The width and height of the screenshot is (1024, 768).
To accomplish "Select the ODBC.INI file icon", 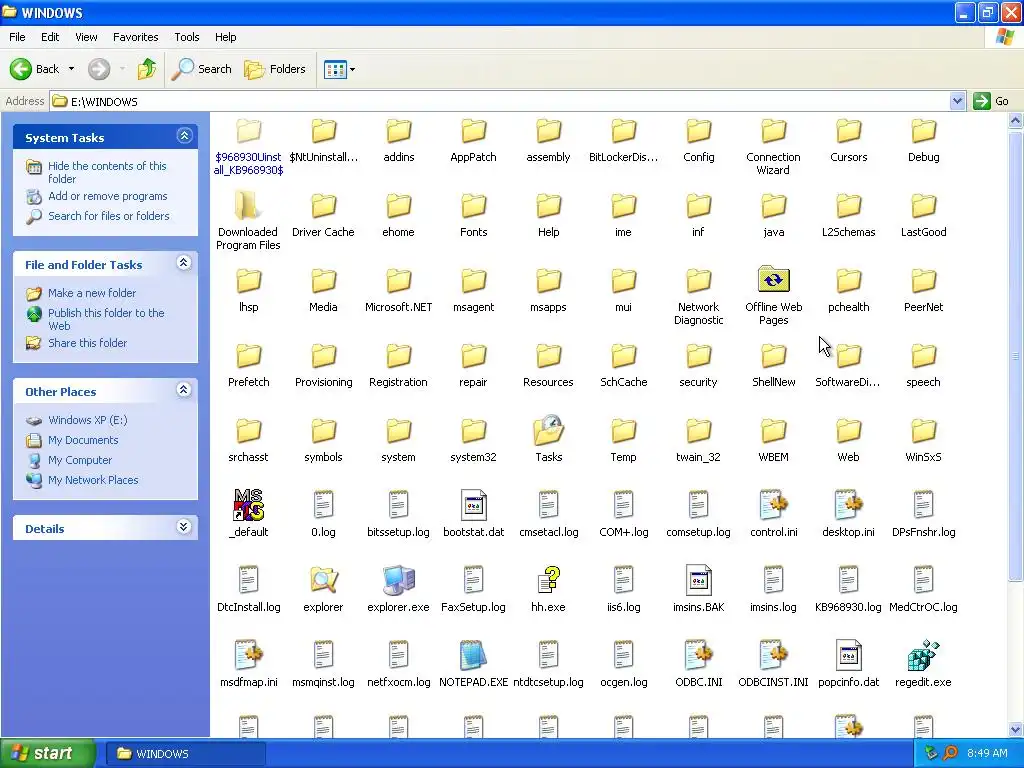I will tap(698, 655).
